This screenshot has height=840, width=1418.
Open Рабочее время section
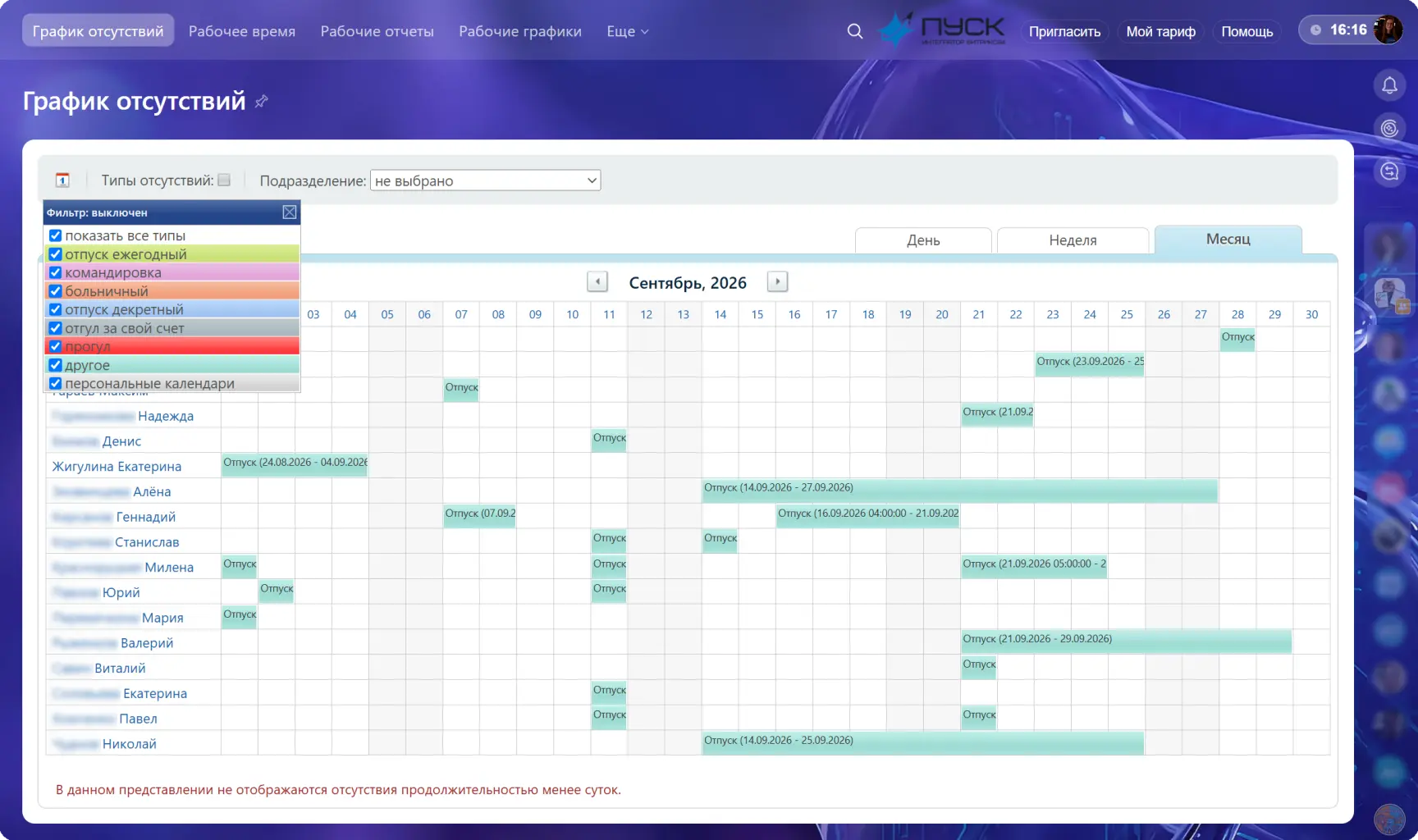242,31
